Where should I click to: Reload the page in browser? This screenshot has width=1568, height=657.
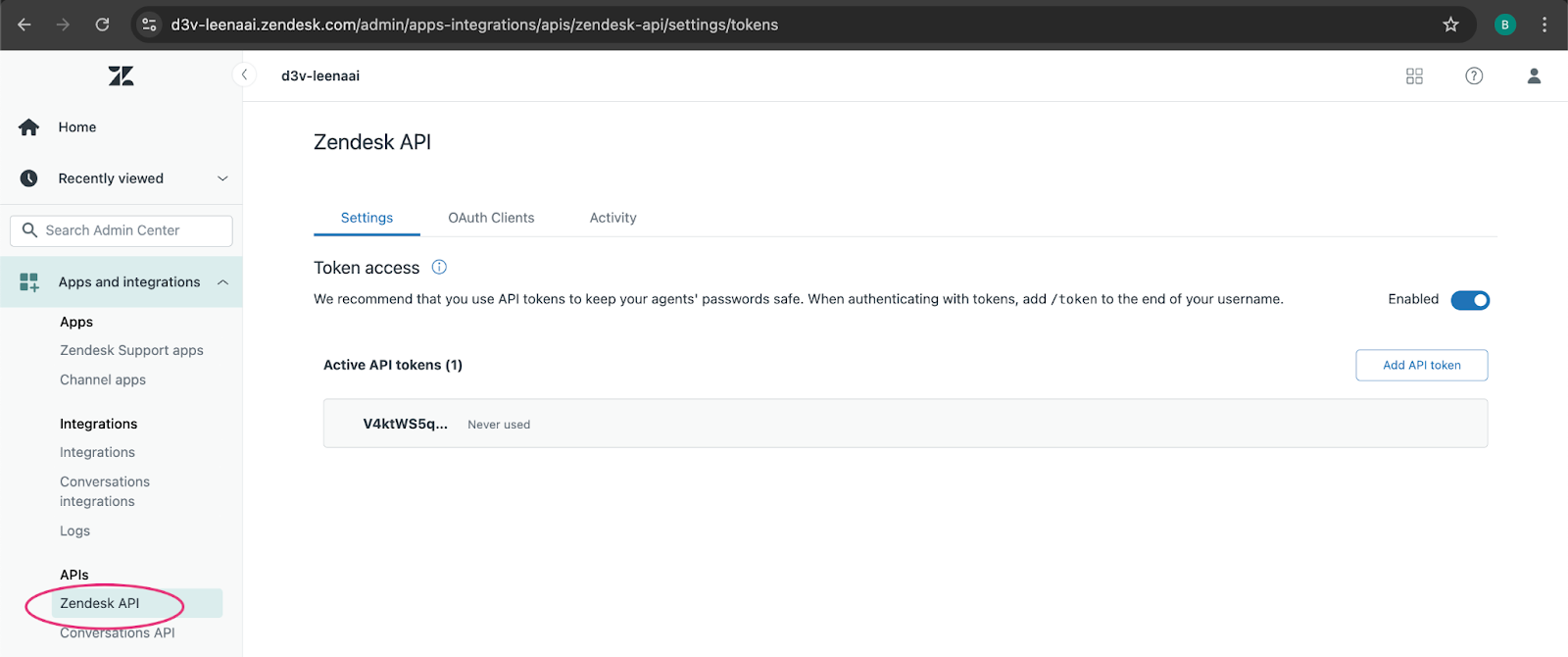tap(102, 25)
